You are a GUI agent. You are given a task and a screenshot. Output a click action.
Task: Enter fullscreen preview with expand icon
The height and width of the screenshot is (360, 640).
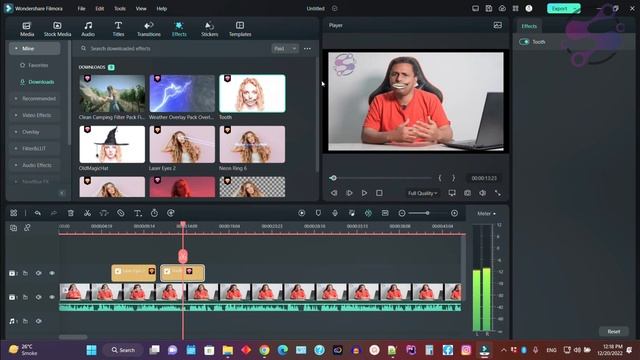pos(498,193)
